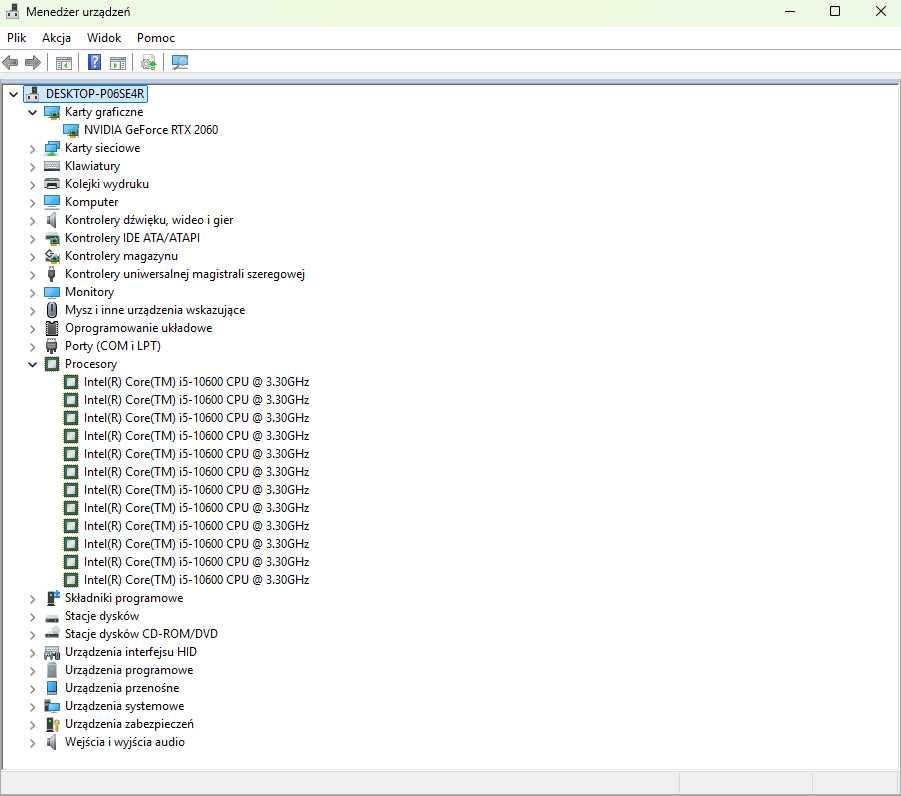The height and width of the screenshot is (796, 901).
Task: Toggle the console tree pane toolbar icon
Action: [63, 62]
